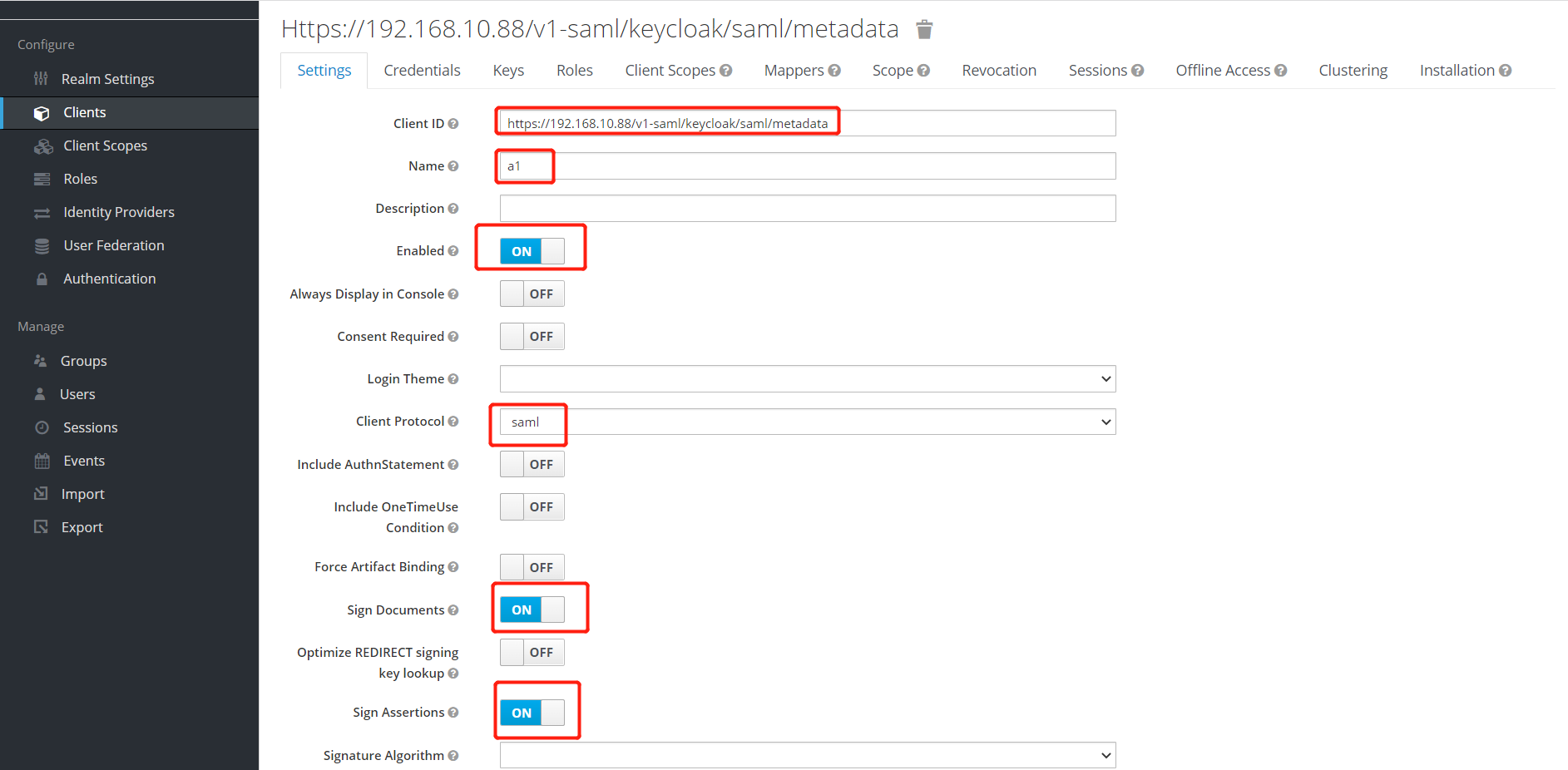The image size is (1568, 770).
Task: Click the help icon next to Enabled
Action: click(453, 251)
